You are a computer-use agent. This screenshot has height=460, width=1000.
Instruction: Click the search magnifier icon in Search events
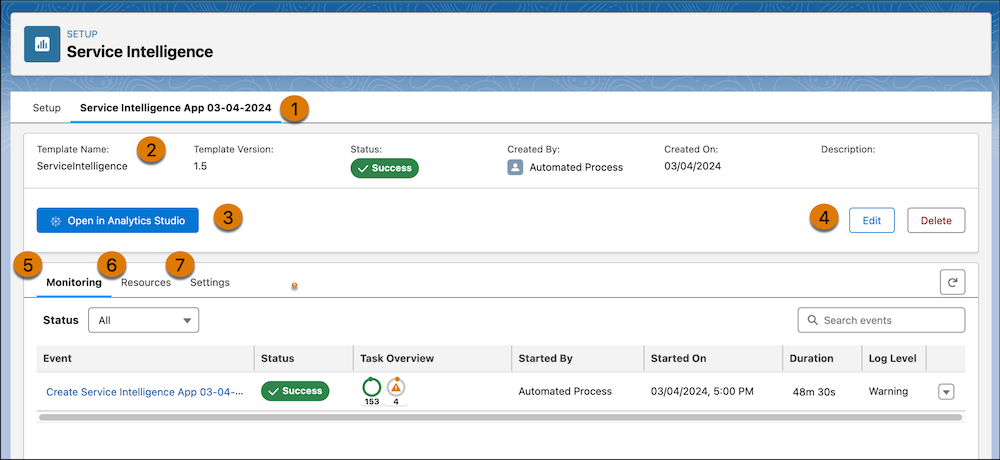[812, 320]
